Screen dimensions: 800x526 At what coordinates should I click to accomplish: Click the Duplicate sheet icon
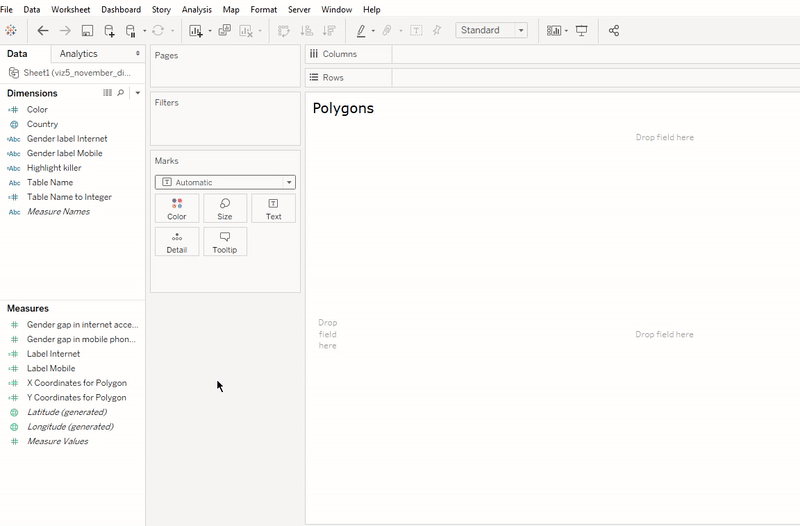(224, 31)
